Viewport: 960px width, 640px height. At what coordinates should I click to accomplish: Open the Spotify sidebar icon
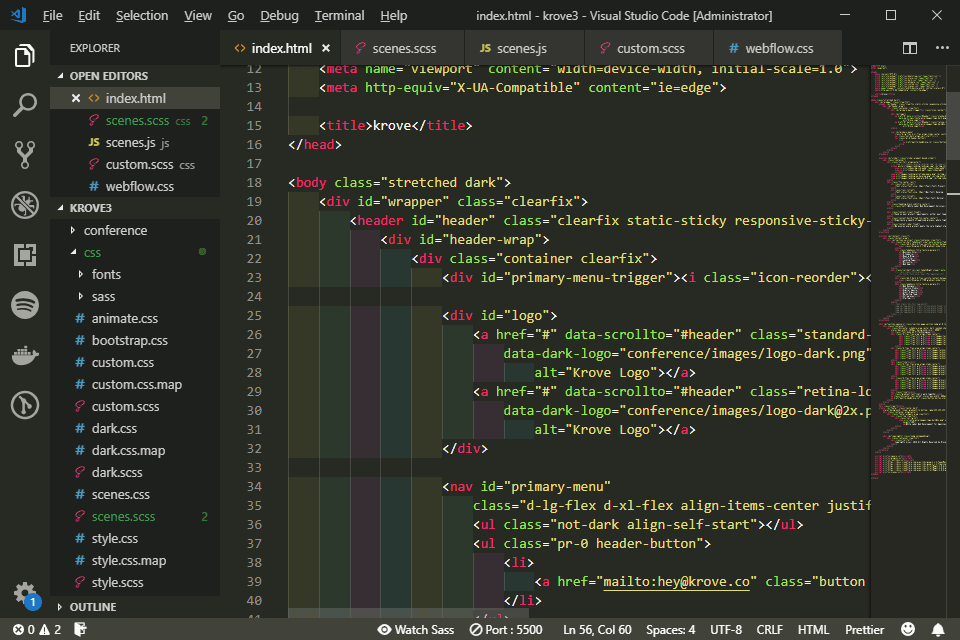pos(25,305)
